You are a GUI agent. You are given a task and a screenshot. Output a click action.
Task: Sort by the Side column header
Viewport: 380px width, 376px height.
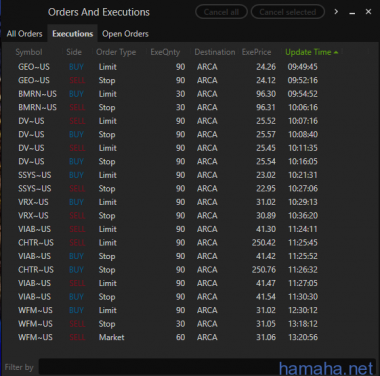pos(74,52)
